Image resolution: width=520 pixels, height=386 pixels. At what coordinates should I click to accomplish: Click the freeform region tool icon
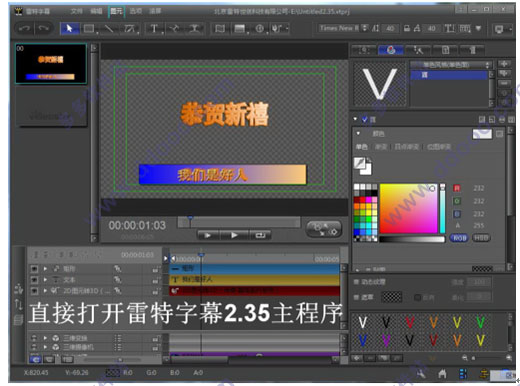click(x=219, y=29)
